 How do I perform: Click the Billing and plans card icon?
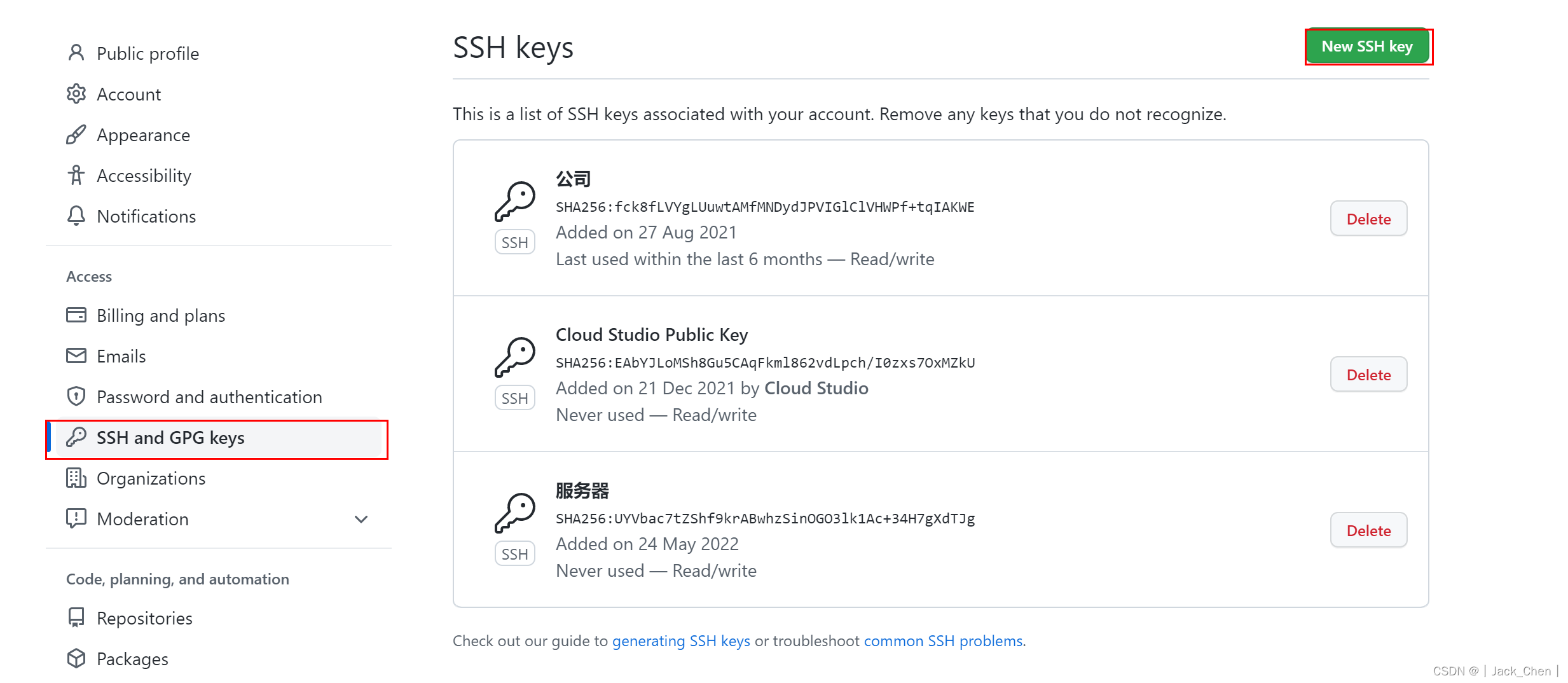[76, 315]
